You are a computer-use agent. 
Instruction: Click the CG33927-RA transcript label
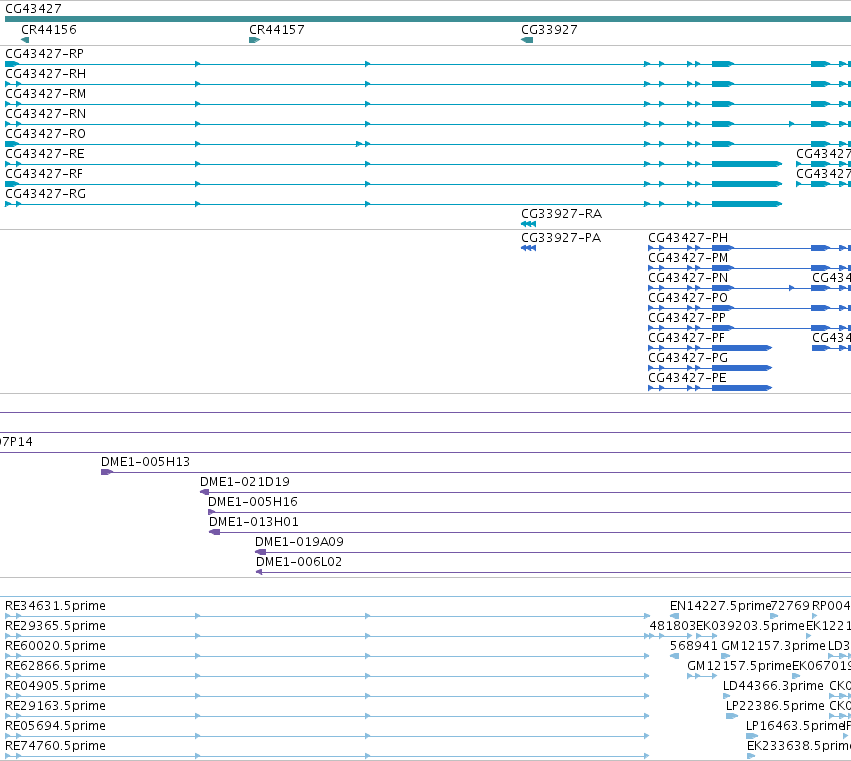[562, 214]
